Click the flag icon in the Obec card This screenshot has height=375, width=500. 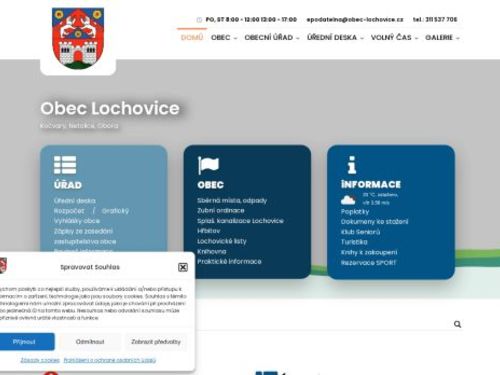point(208,165)
